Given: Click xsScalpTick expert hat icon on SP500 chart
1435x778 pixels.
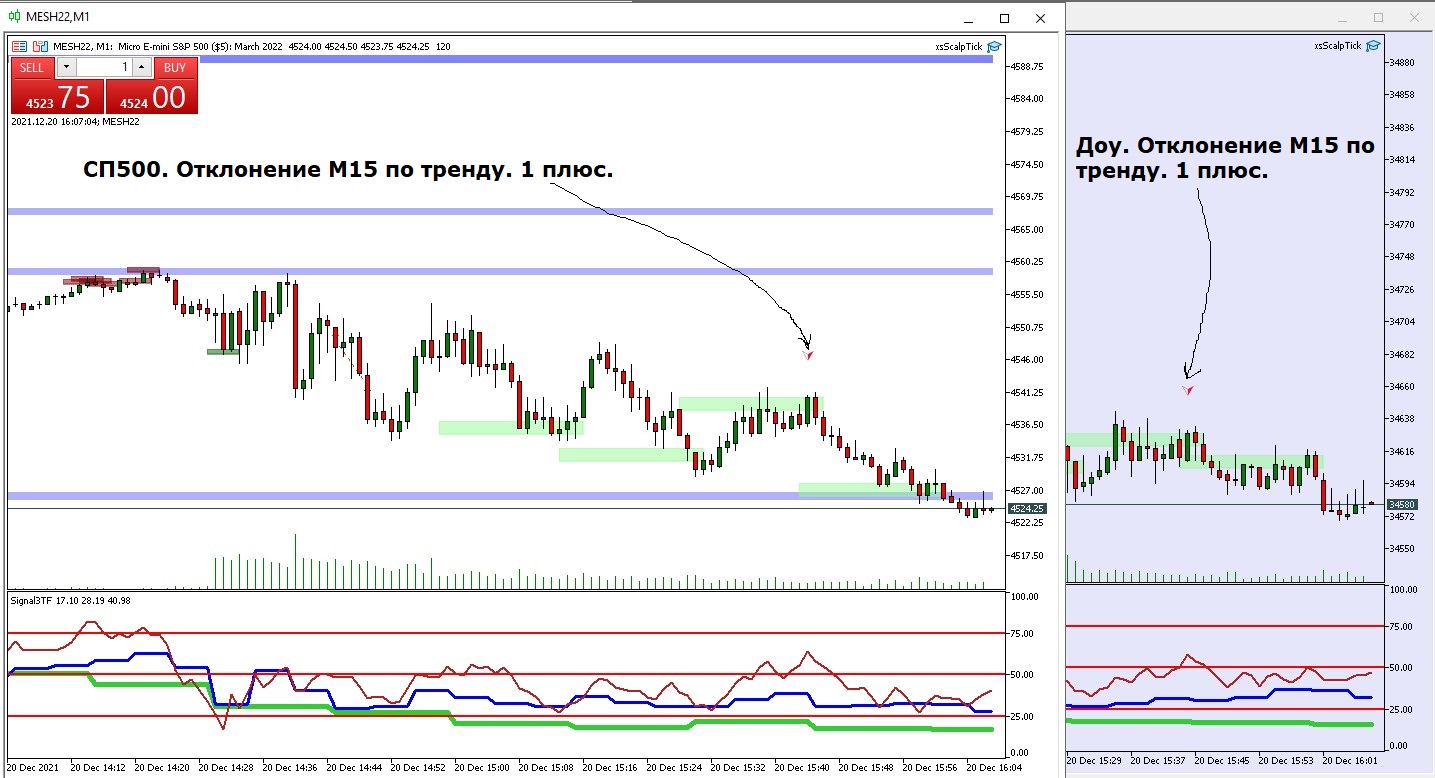Looking at the screenshot, I should point(994,46).
